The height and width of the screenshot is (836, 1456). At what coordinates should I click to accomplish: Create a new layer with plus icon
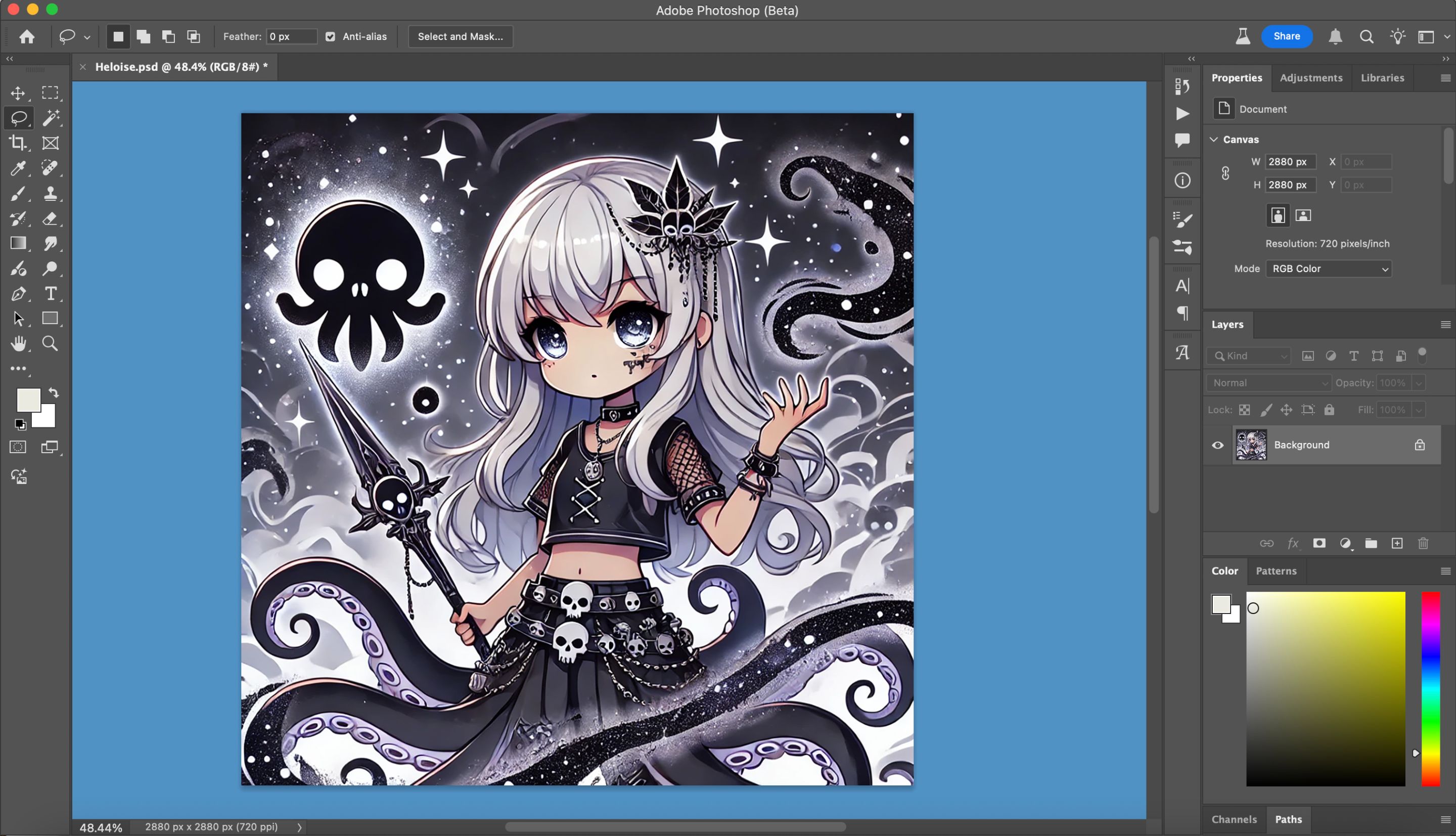(1397, 543)
